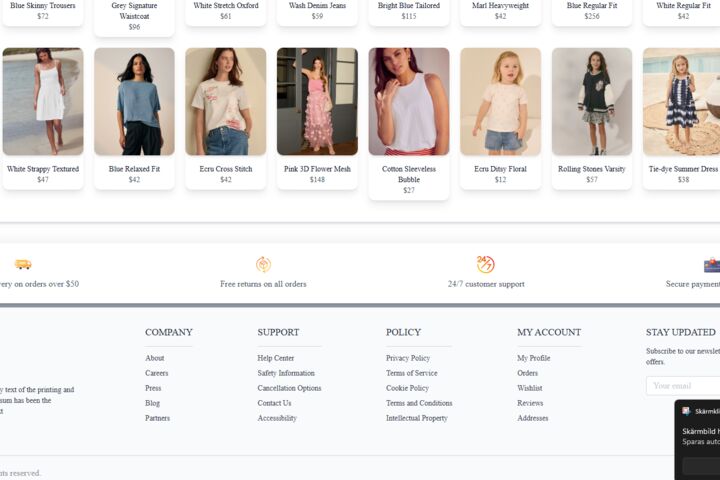
Task: Click the $47 price on White Strappy Textured
Action: pos(43,180)
